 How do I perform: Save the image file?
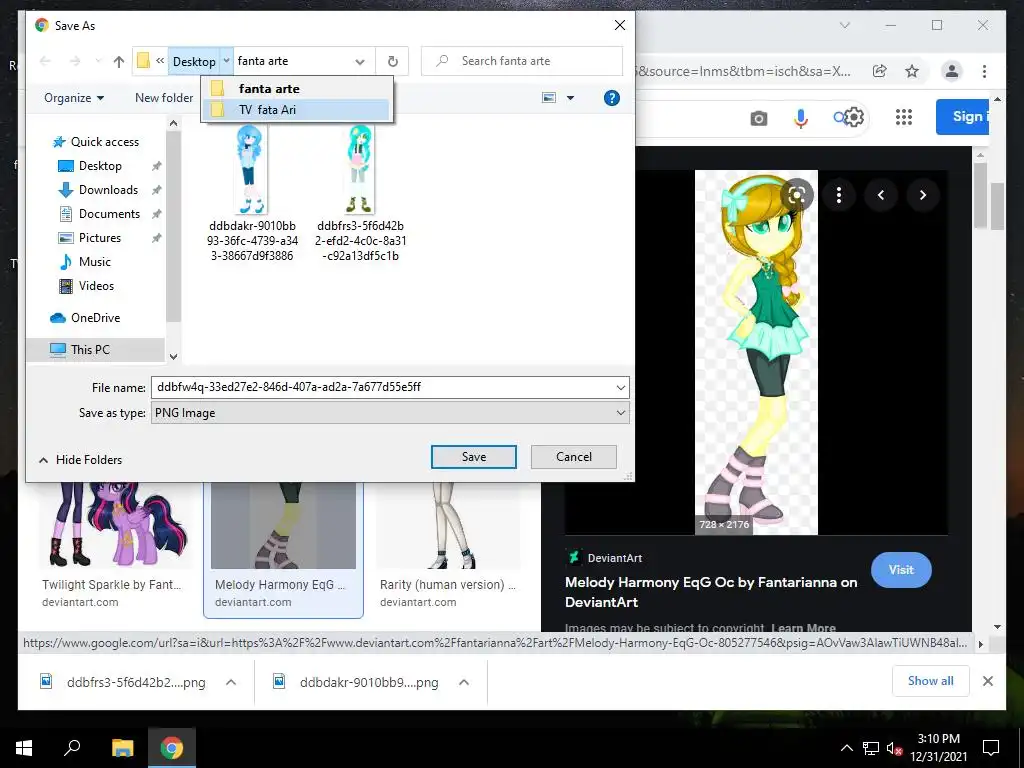[x=473, y=457]
